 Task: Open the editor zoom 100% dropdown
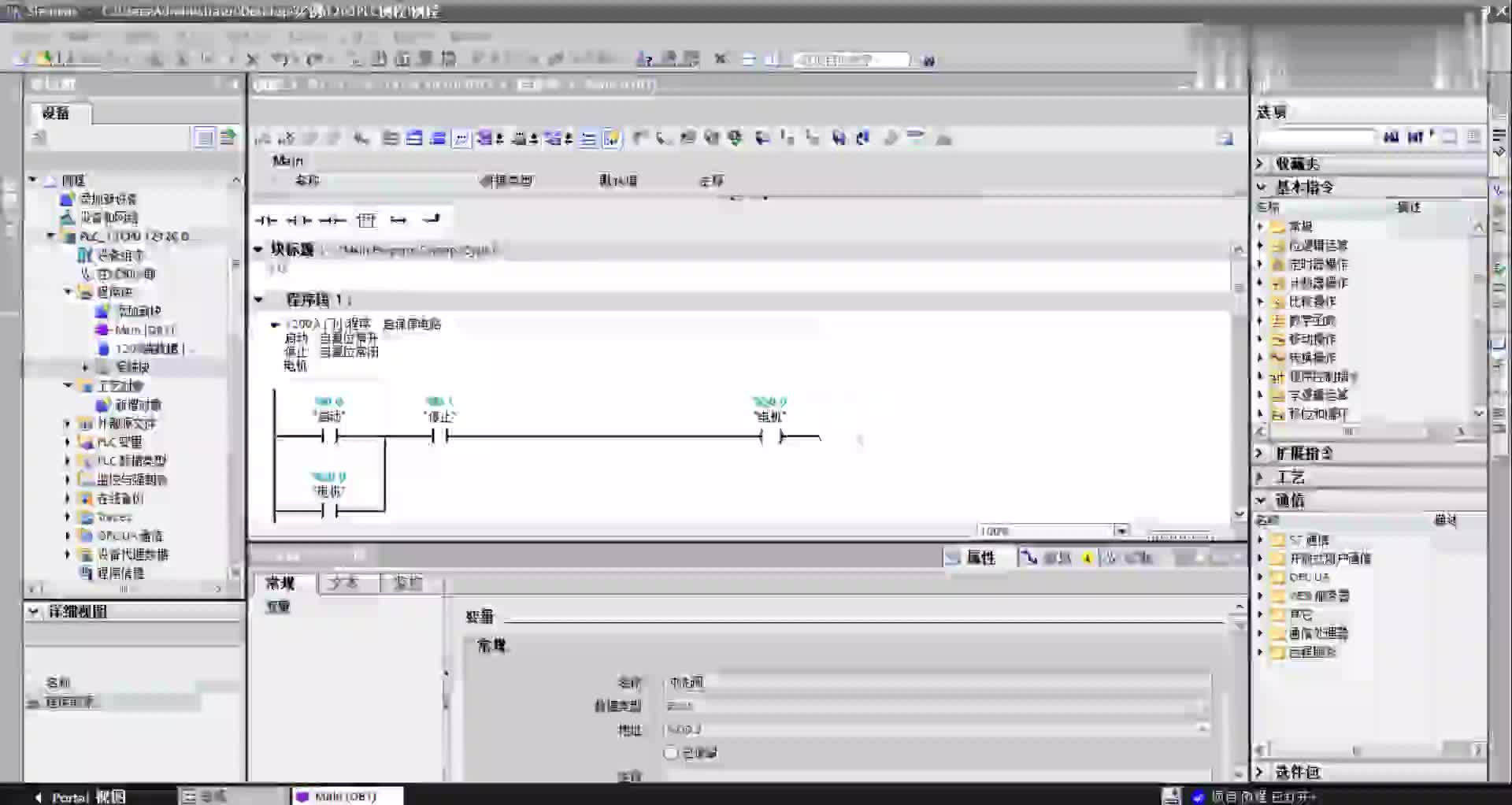[1121, 531]
